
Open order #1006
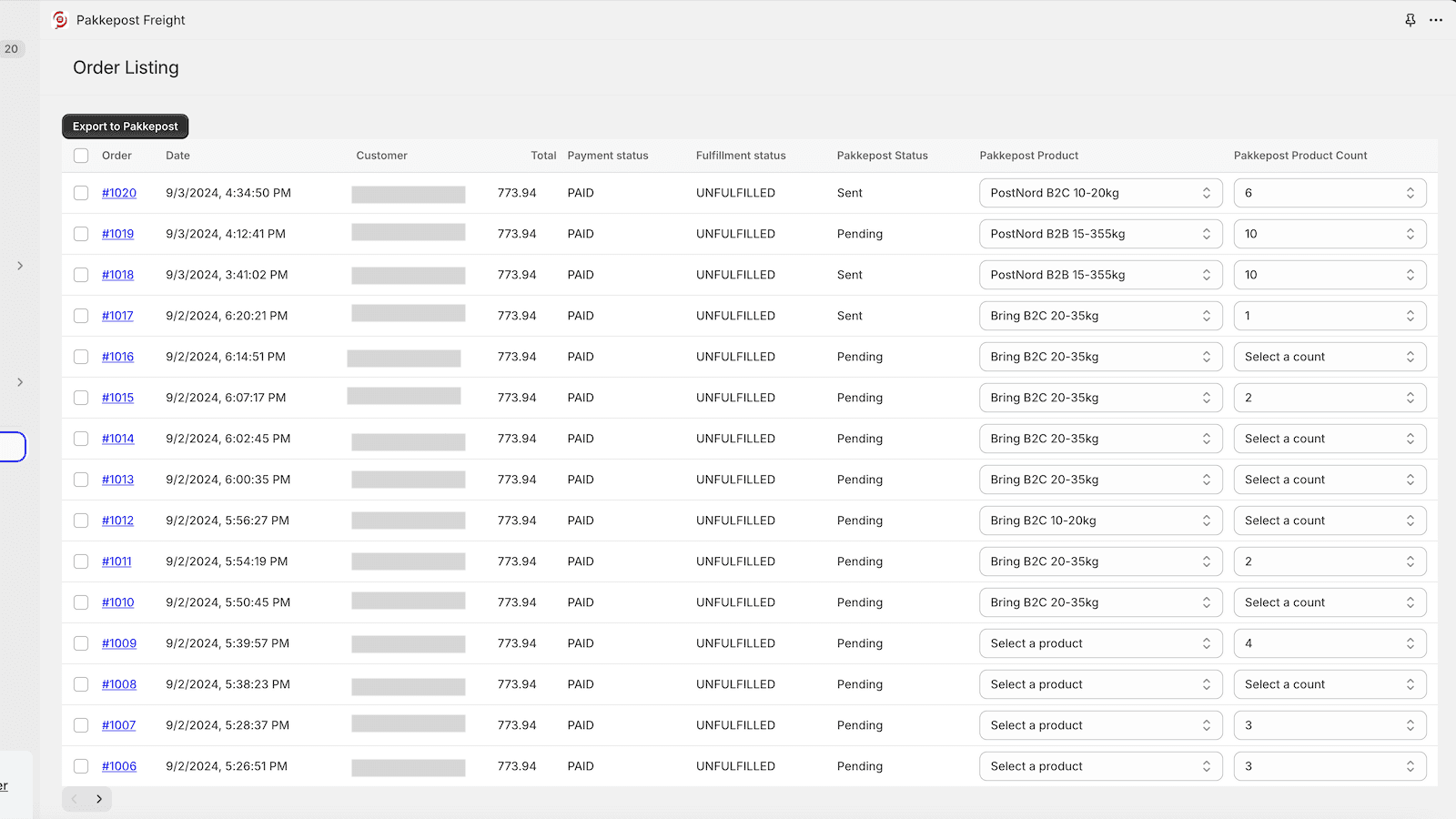point(119,765)
